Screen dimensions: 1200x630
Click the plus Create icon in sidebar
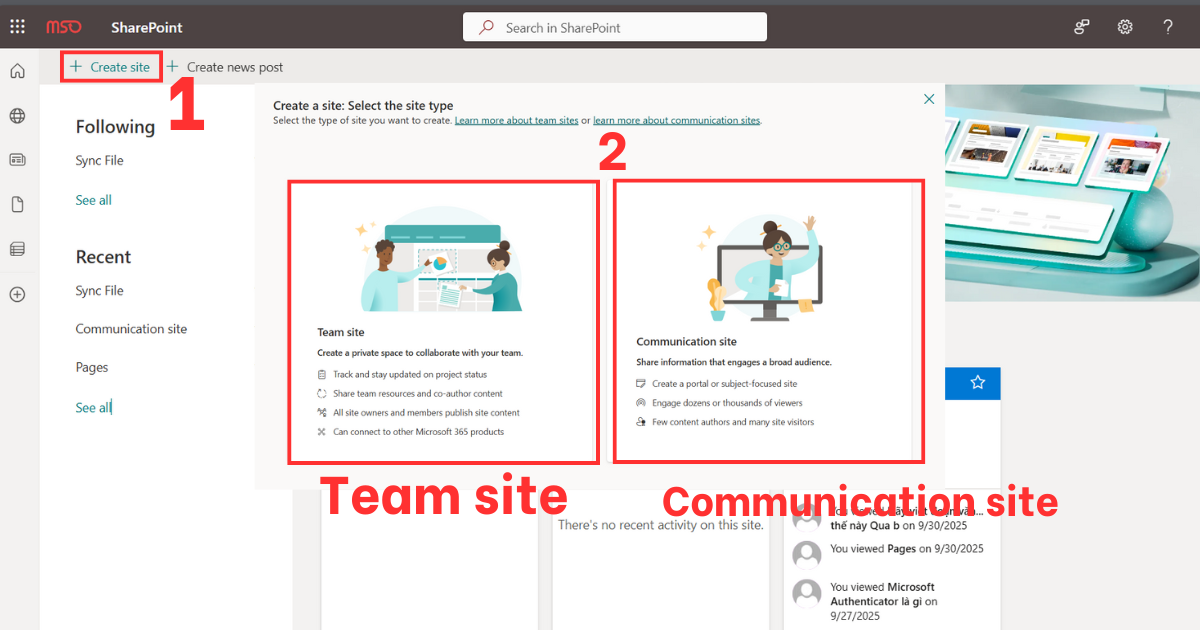pyautogui.click(x=17, y=294)
